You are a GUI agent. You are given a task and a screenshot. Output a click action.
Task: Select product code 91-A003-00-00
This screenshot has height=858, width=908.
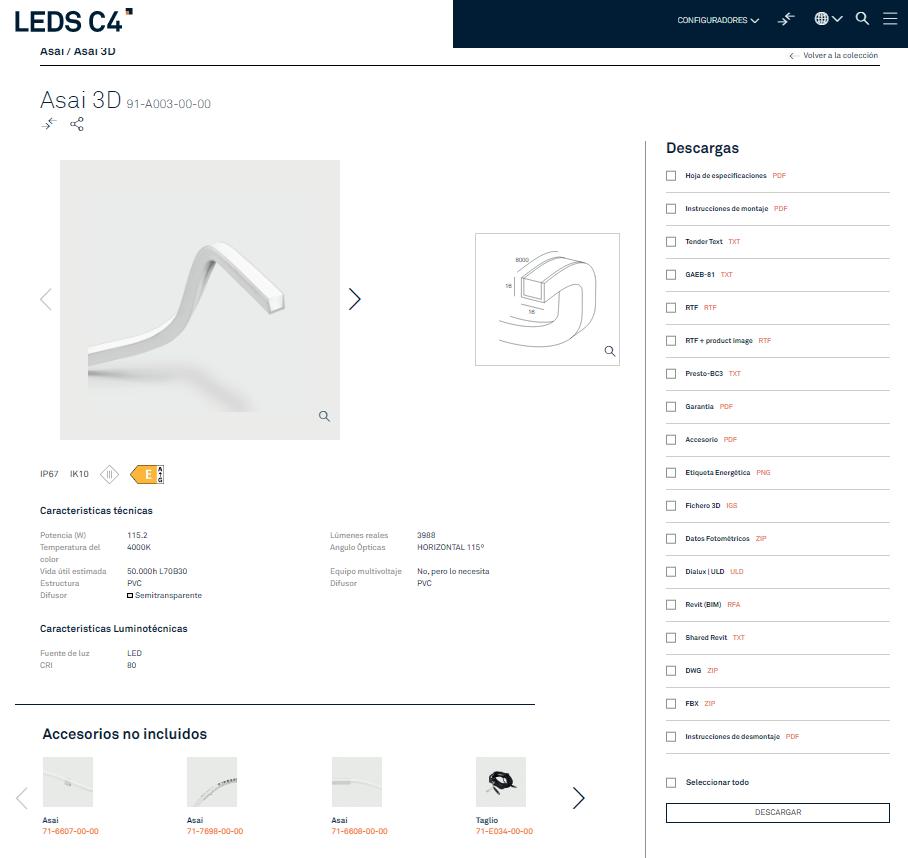coord(169,104)
